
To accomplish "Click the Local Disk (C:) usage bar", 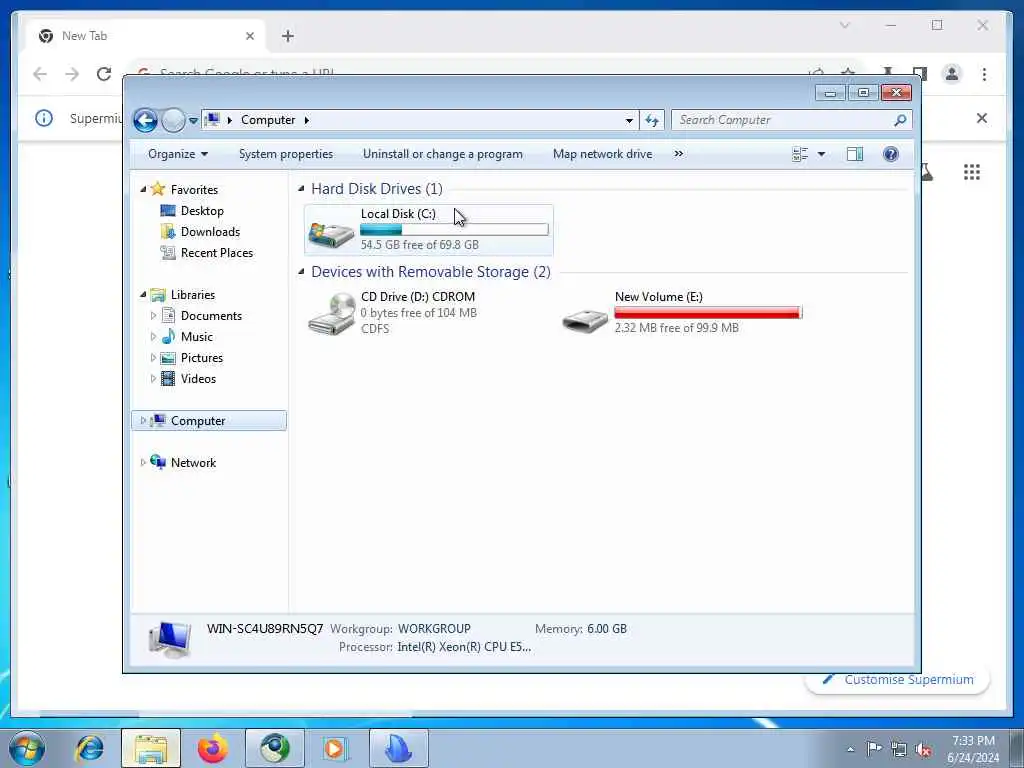I will coord(454,229).
